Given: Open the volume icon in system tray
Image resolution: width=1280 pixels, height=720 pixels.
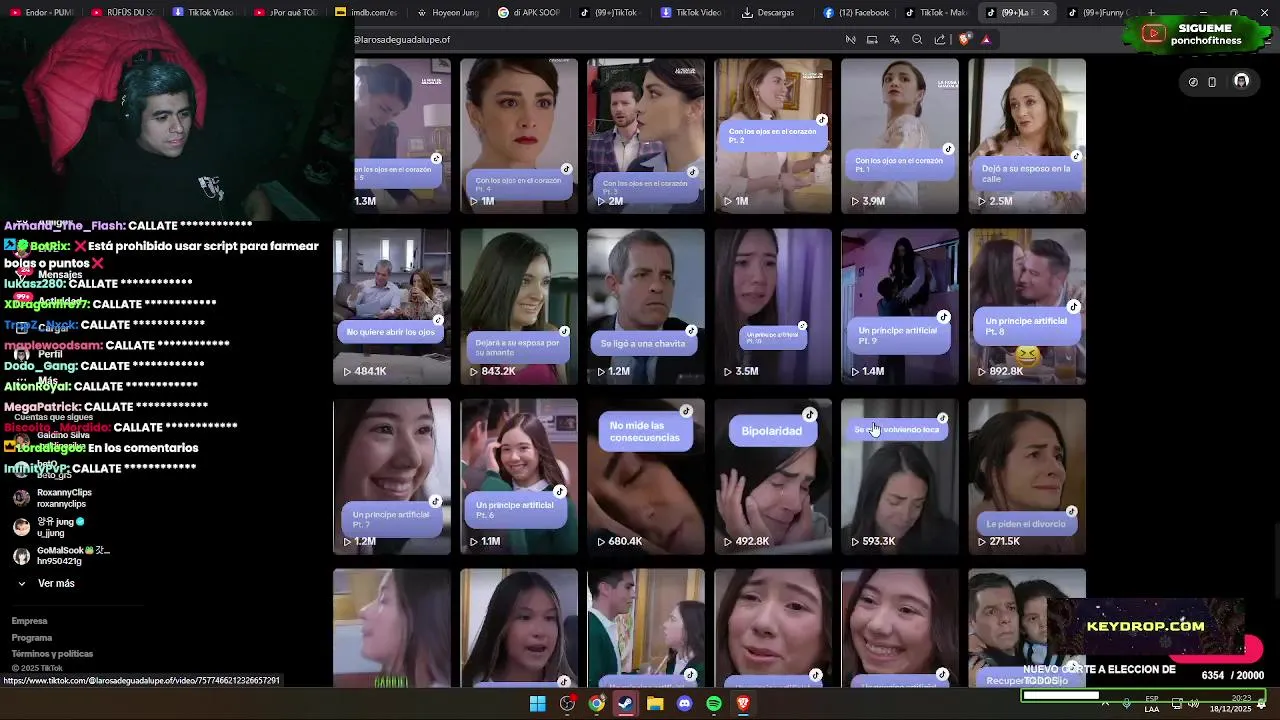Looking at the screenshot, I should [x=1193, y=703].
